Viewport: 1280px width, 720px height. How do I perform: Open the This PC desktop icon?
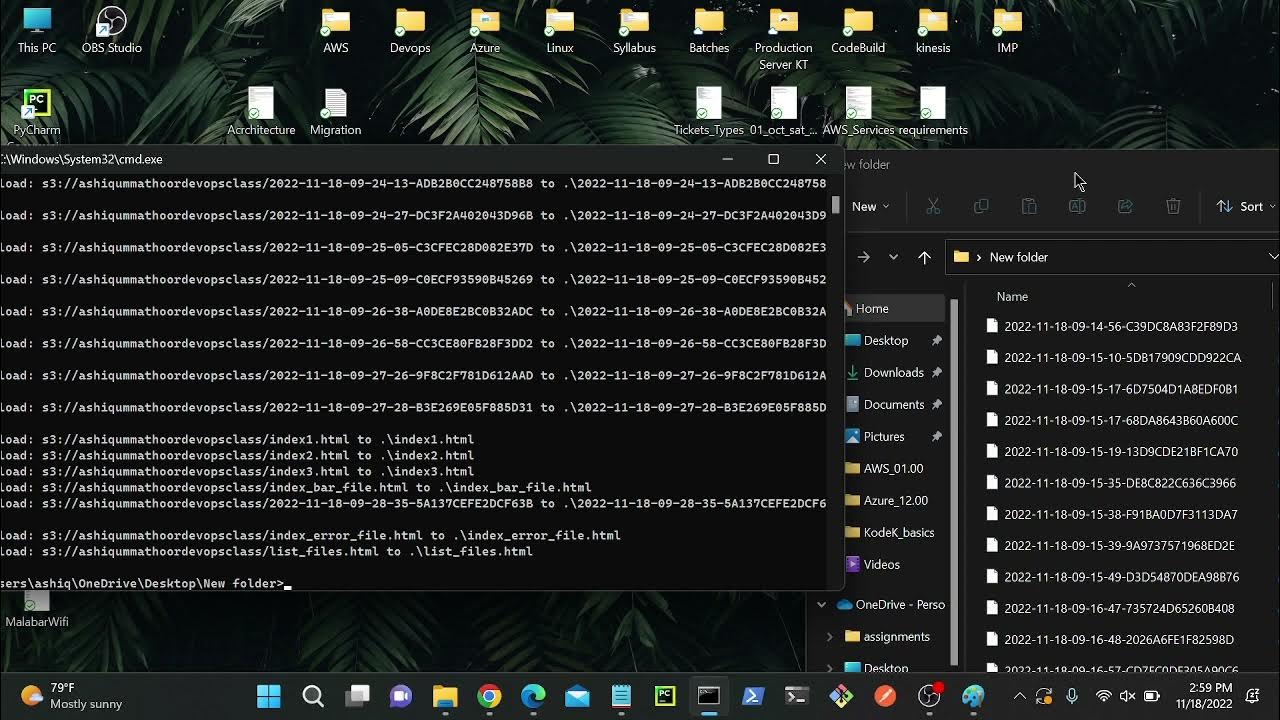tap(37, 30)
